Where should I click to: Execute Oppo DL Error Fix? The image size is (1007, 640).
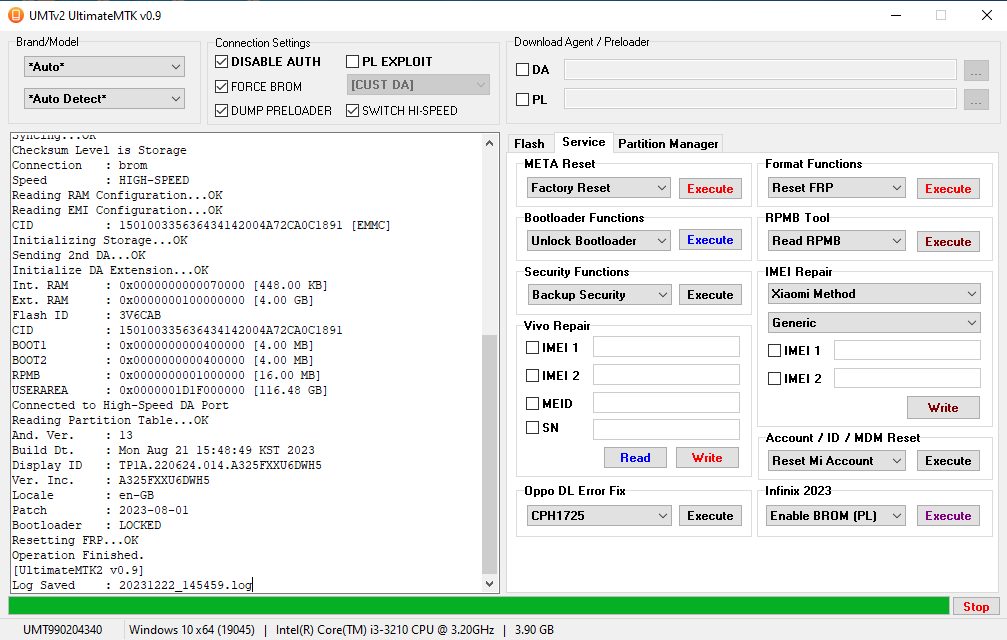(x=710, y=515)
